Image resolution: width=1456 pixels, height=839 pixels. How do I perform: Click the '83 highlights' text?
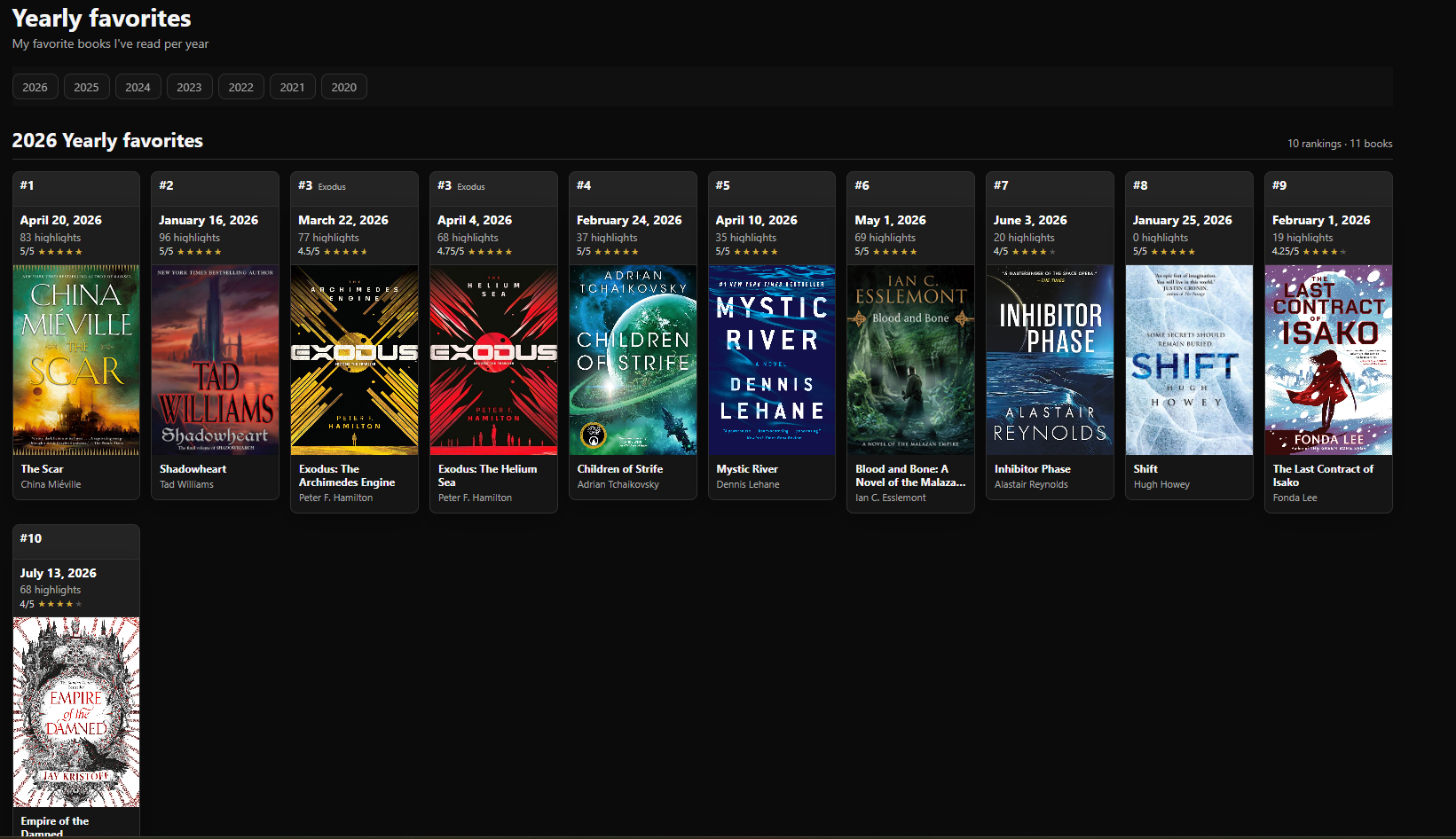(51, 238)
